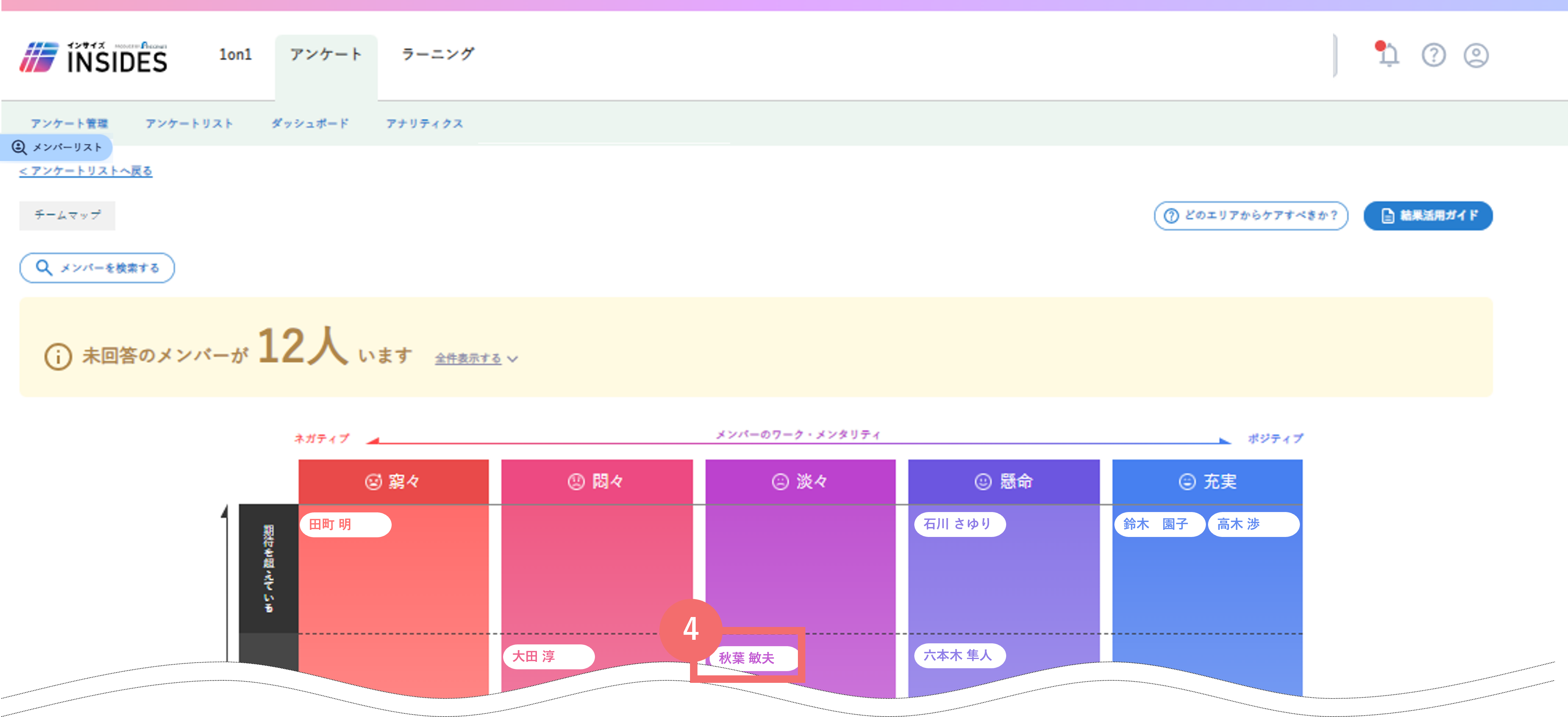Follow the アンケートリストへ戻る link

[x=86, y=171]
